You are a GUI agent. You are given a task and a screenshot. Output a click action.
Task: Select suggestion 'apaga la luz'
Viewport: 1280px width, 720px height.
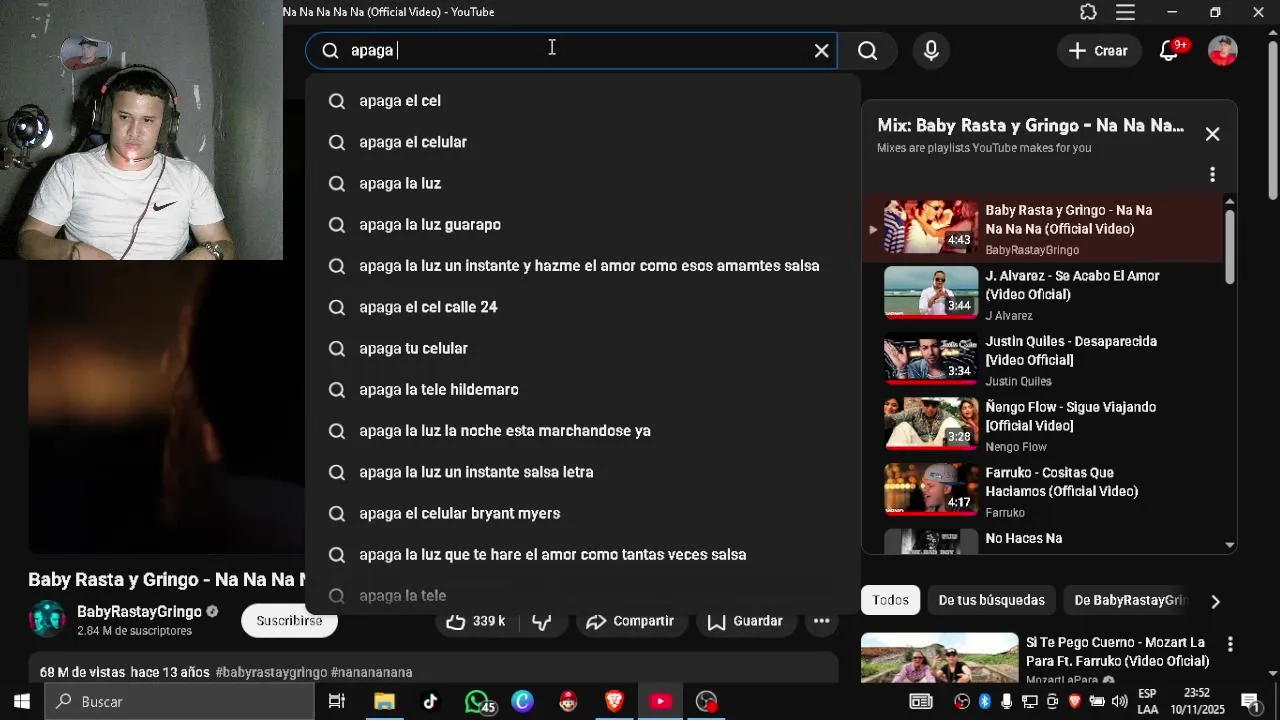coord(583,183)
